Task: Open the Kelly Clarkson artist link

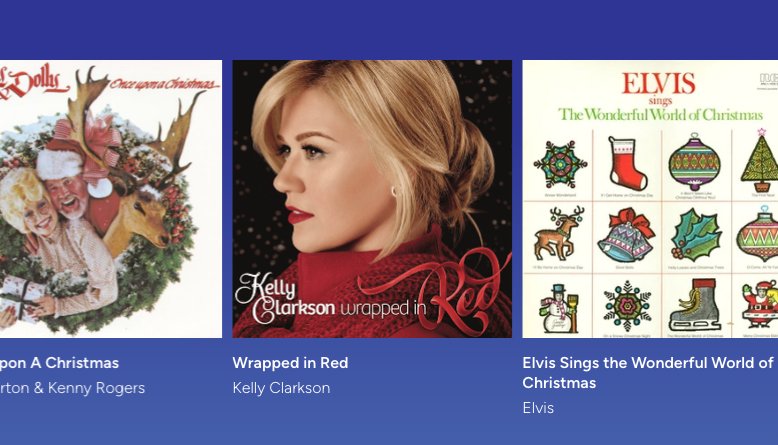Action: 281,387
